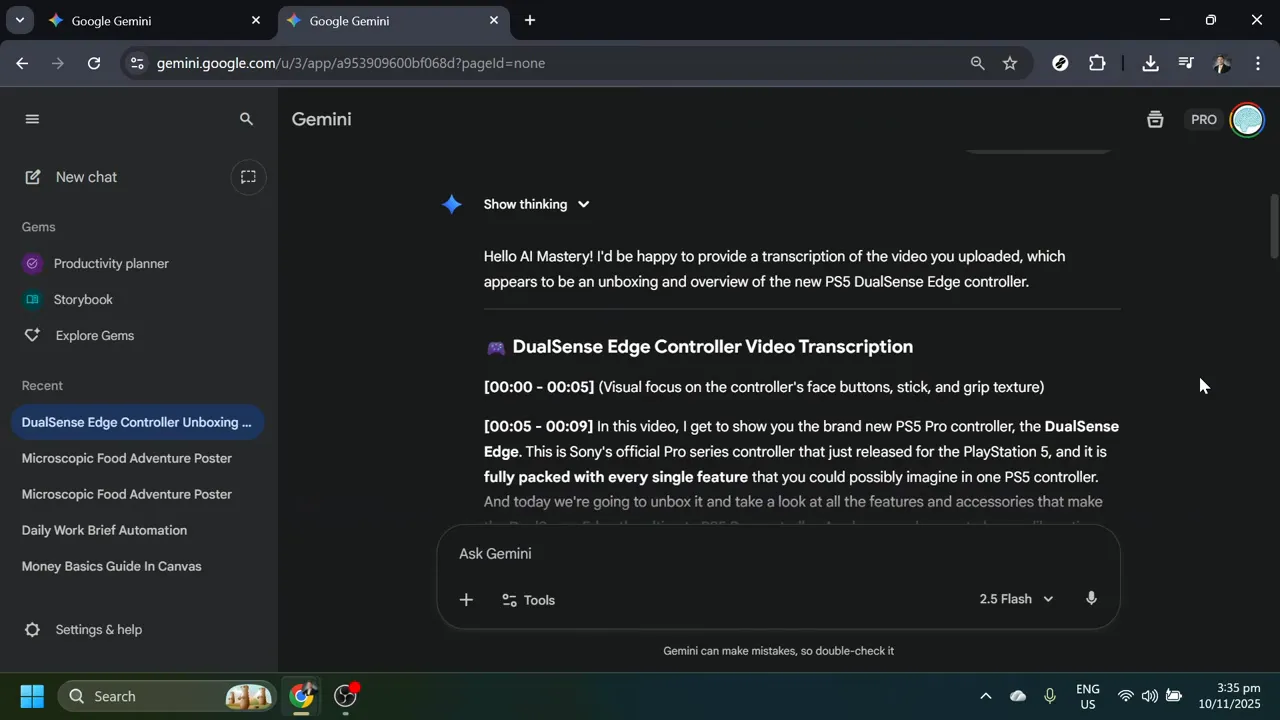Open the network Wi-Fi tray icon
The image size is (1280, 720).
tap(1126, 696)
